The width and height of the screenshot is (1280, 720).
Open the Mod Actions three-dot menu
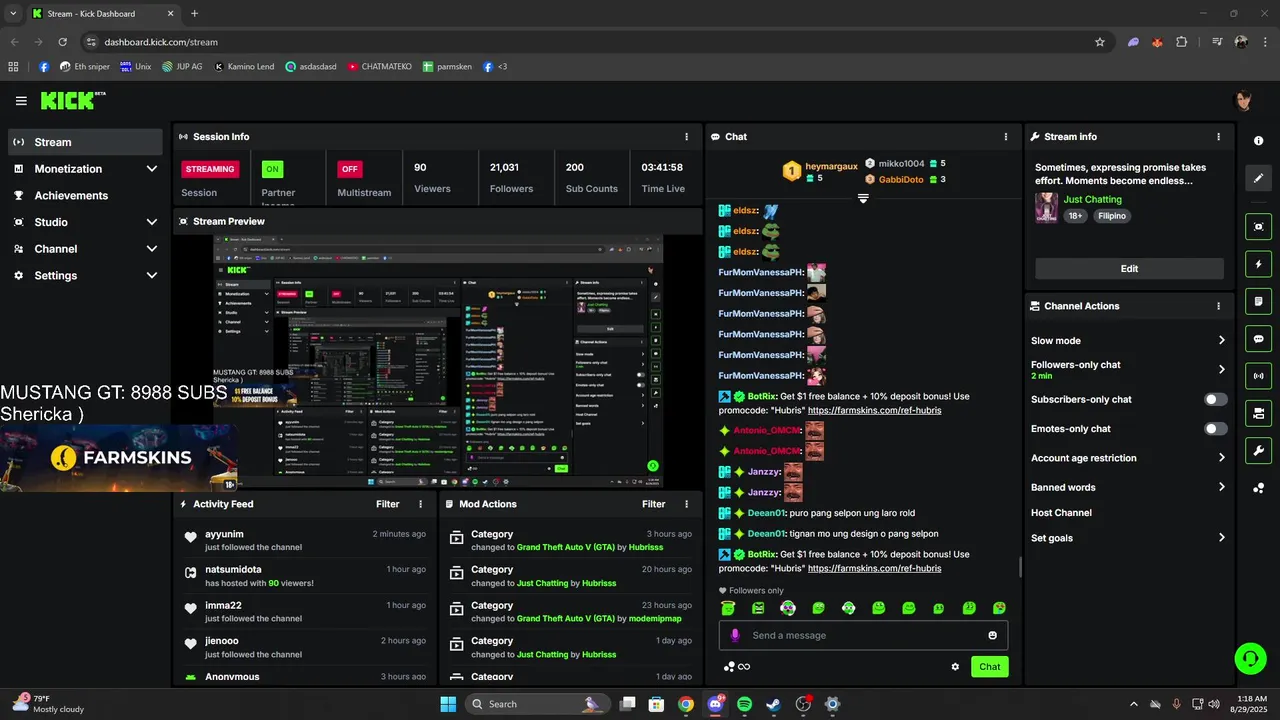click(x=686, y=504)
